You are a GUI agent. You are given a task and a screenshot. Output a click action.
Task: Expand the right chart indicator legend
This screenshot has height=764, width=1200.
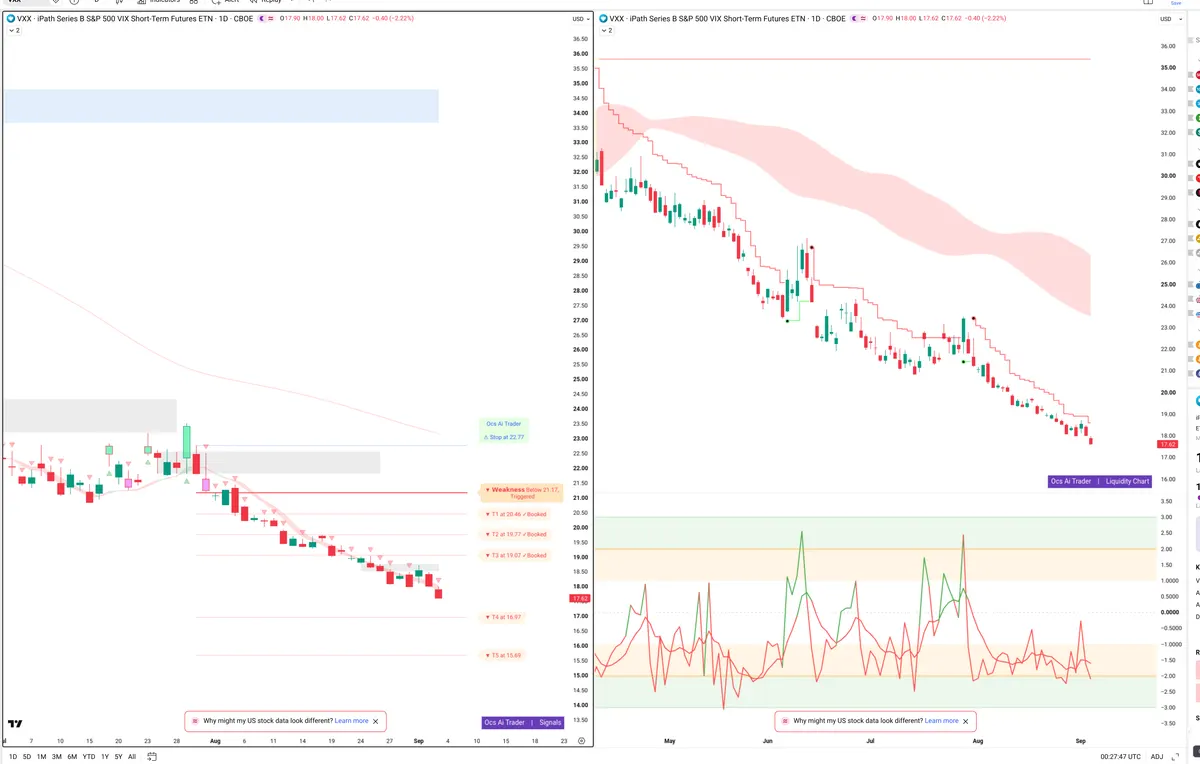pyautogui.click(x=605, y=31)
